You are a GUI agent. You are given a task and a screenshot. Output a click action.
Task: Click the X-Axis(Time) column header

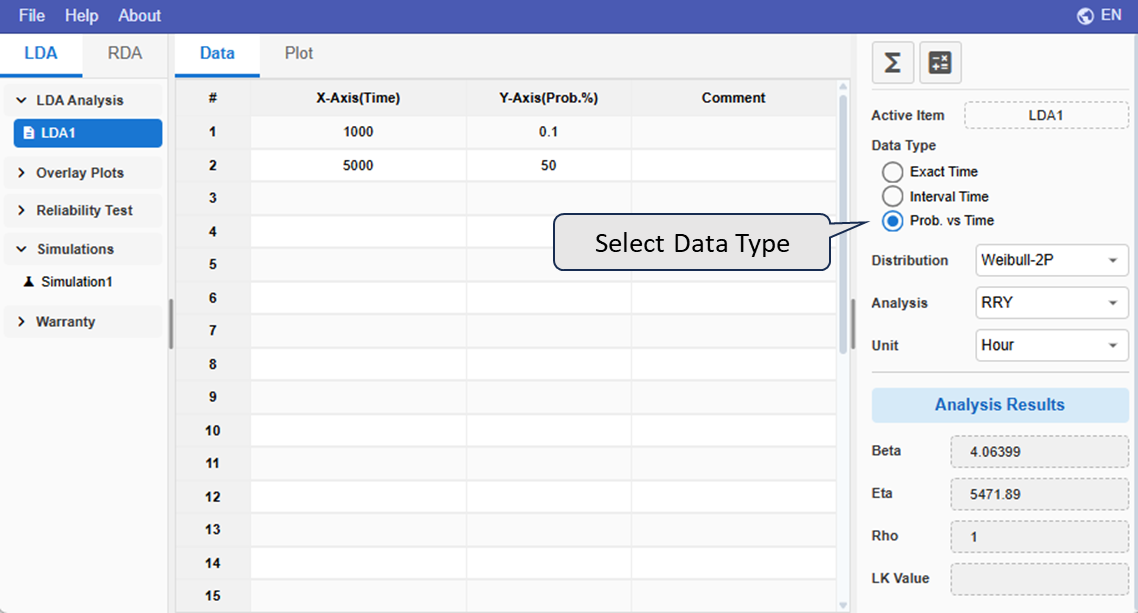359,98
